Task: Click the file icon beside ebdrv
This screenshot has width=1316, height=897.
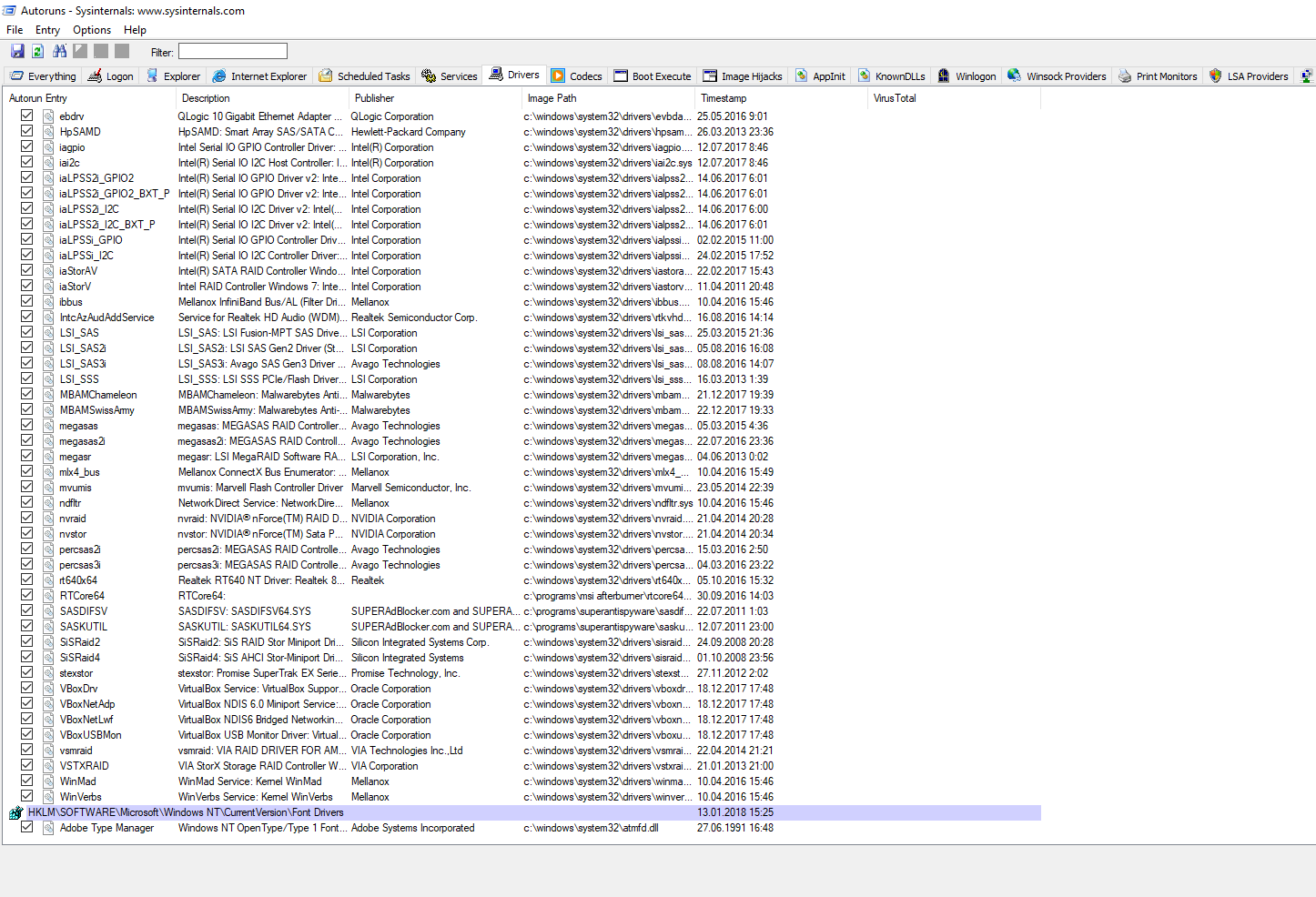Action: (48, 116)
